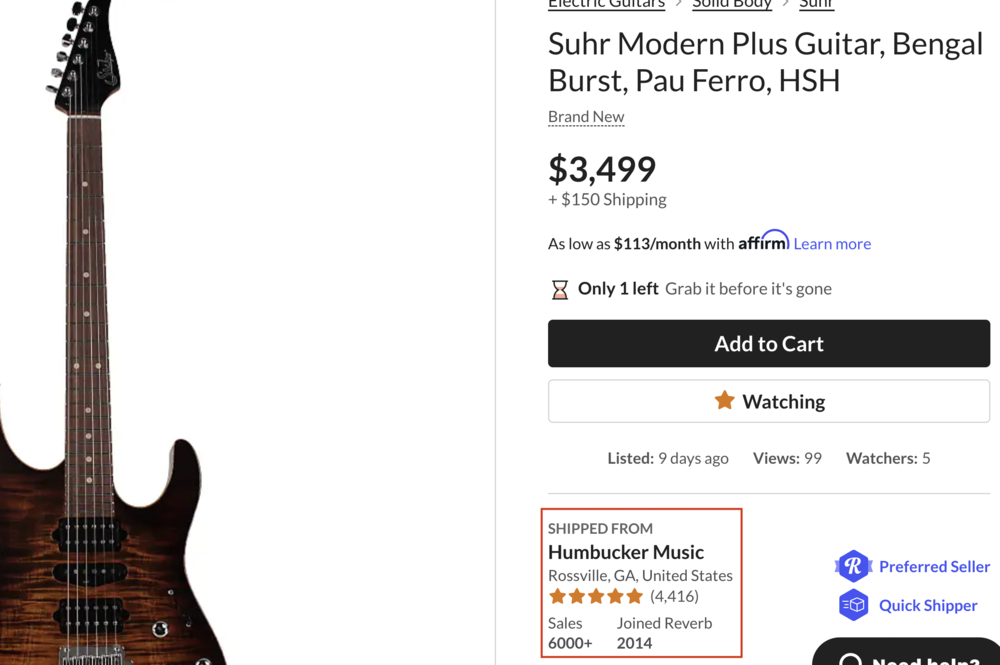
Task: Open the Affirm Learn more link
Action: (x=832, y=244)
